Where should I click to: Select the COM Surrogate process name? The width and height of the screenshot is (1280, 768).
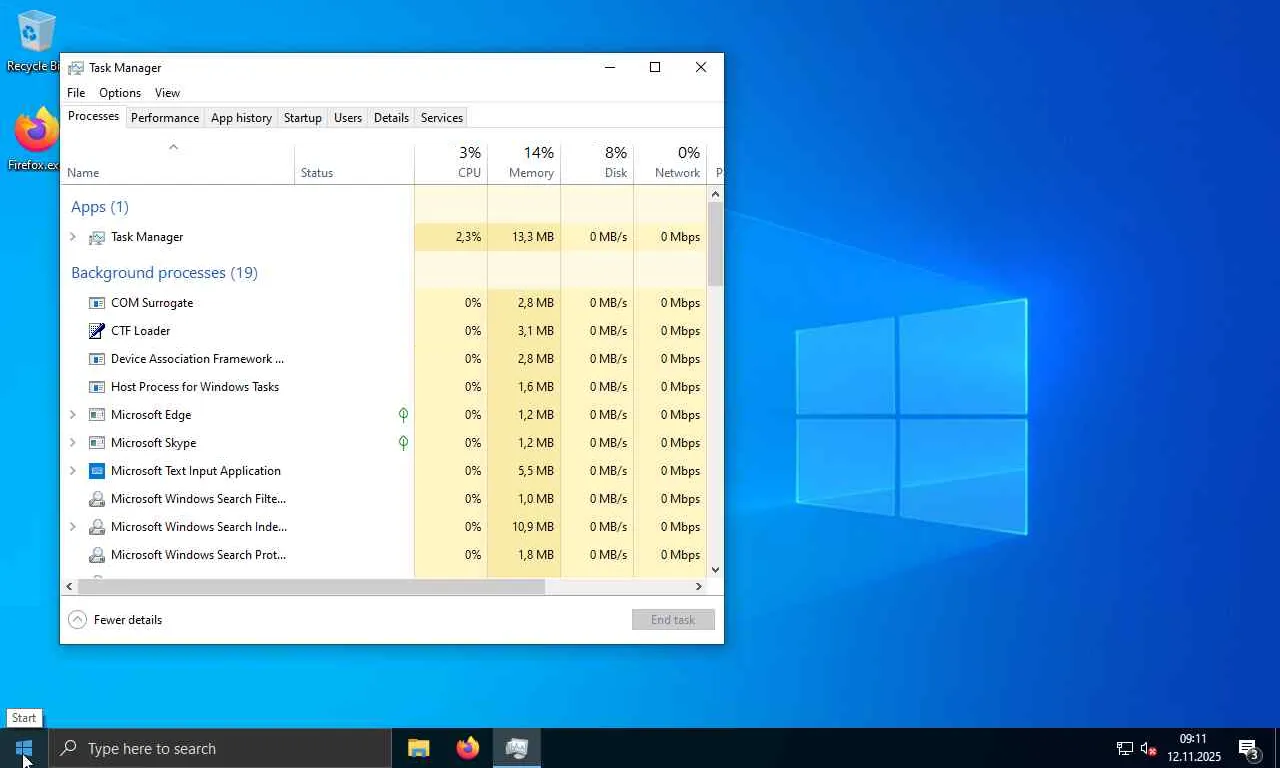click(152, 303)
